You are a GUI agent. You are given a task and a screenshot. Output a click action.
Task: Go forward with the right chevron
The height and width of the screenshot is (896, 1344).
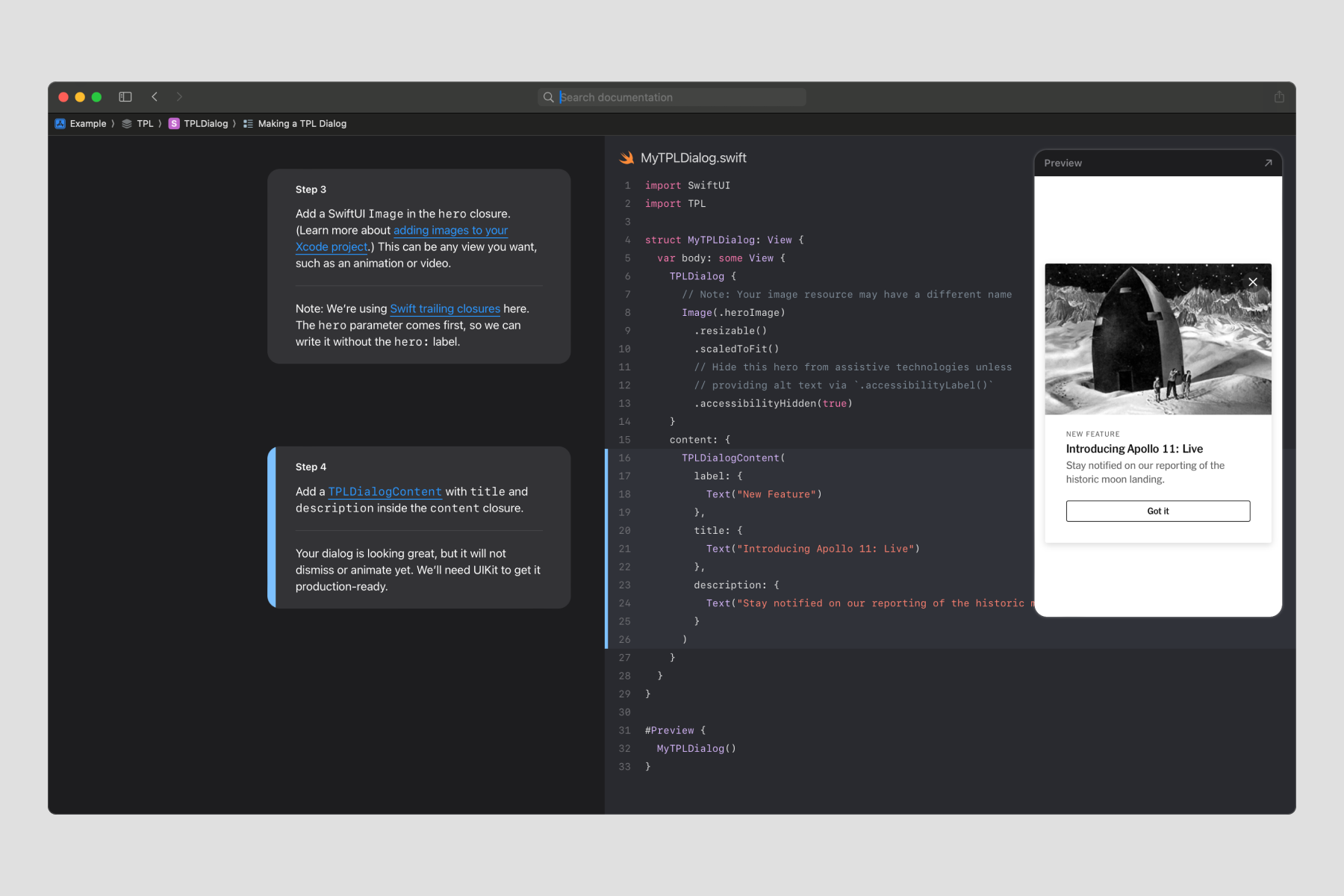[179, 97]
